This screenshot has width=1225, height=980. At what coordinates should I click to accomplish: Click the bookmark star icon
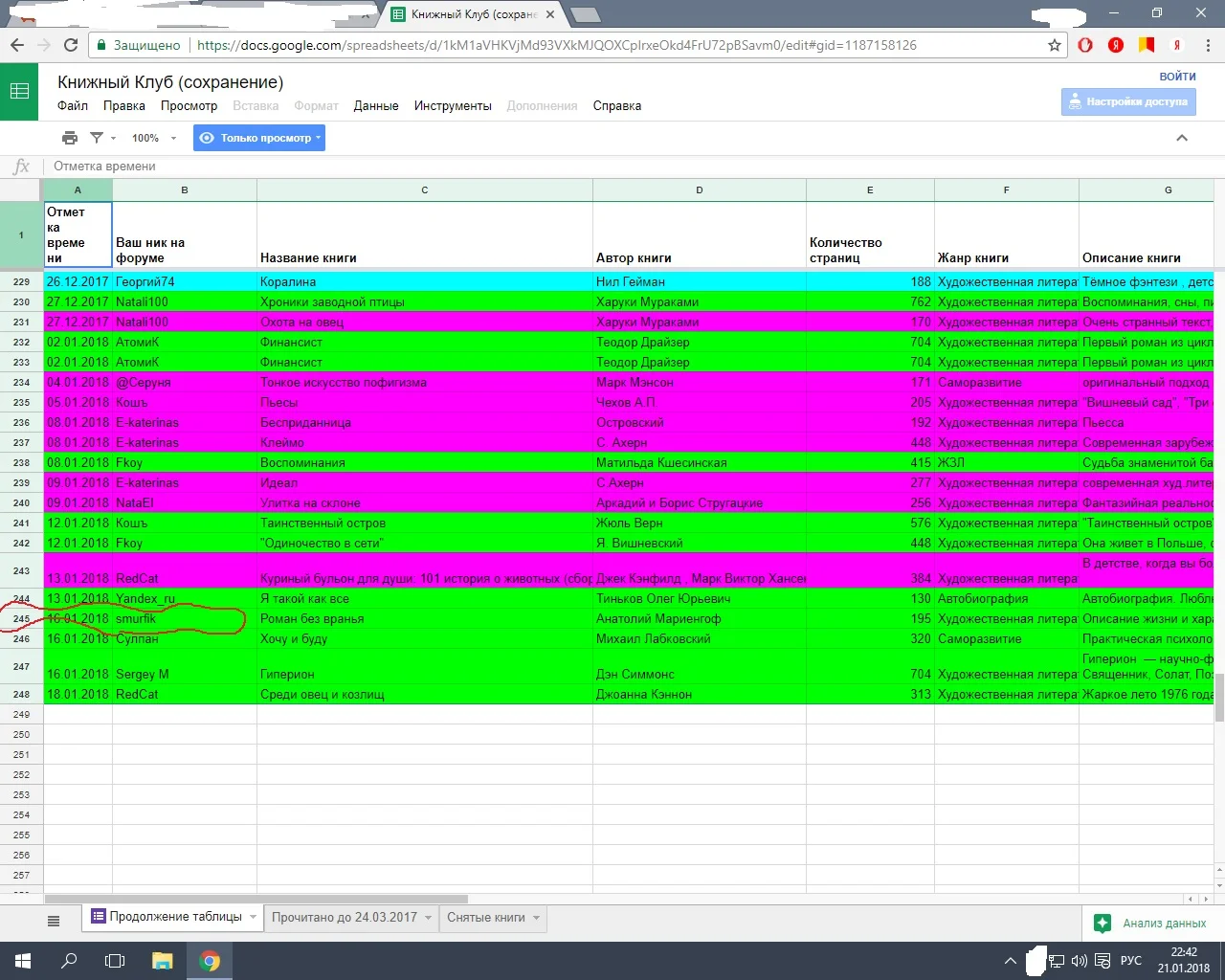[x=1055, y=45]
